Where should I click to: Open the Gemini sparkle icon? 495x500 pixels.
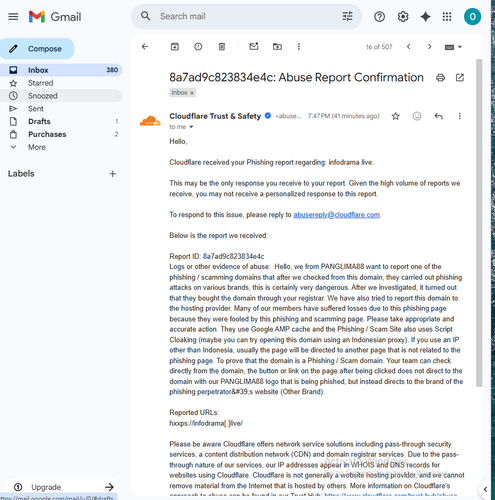[x=425, y=16]
